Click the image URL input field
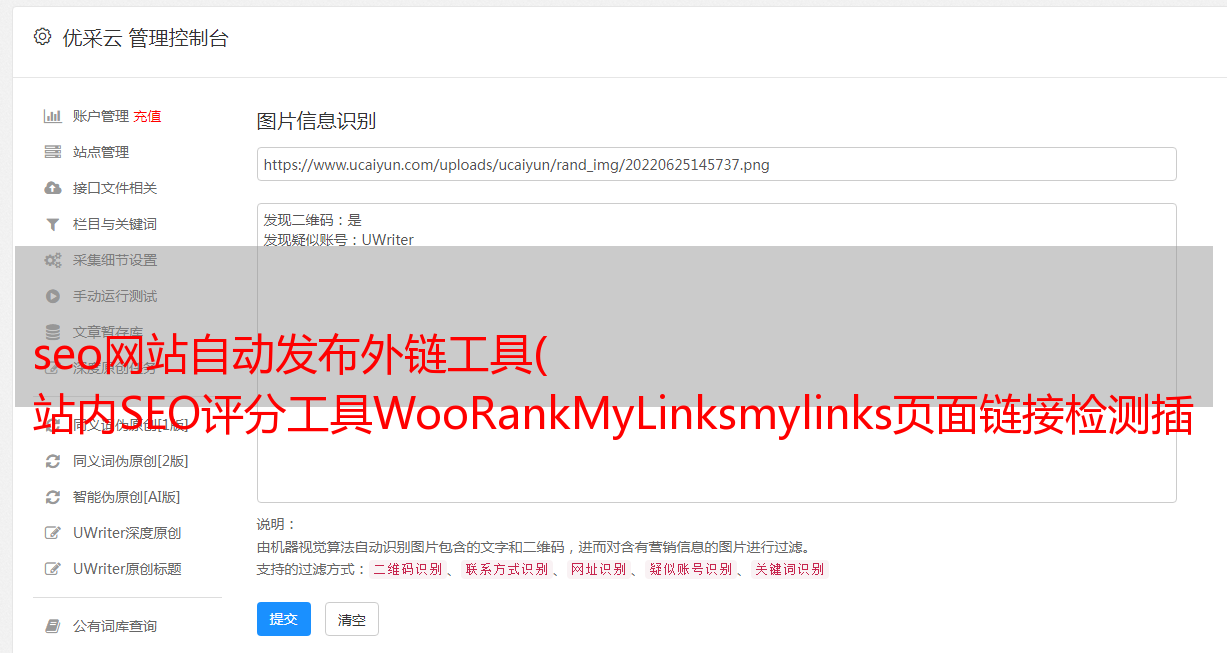The width and height of the screenshot is (1227, 653). 716,164
